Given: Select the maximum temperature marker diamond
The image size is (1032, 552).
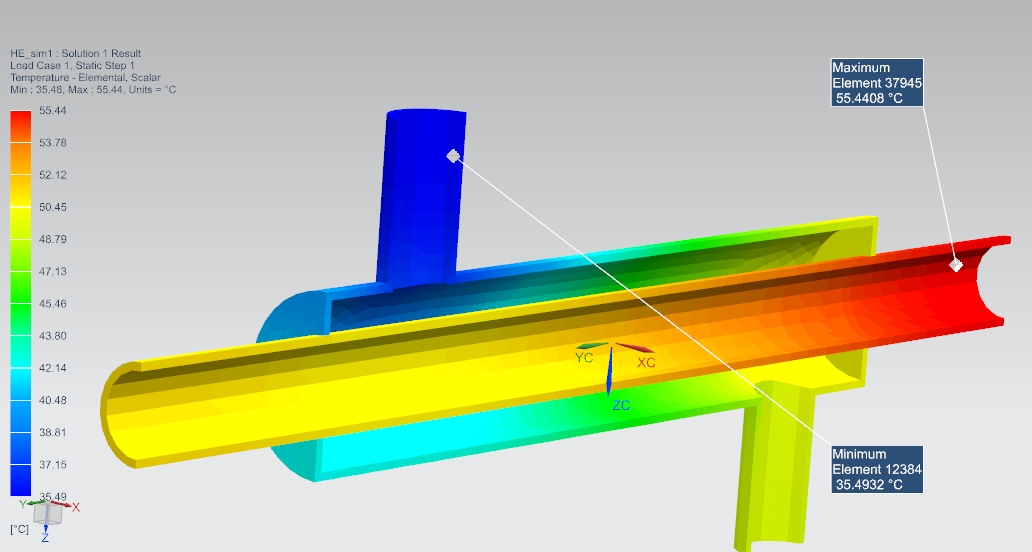Looking at the screenshot, I should click(x=956, y=265).
